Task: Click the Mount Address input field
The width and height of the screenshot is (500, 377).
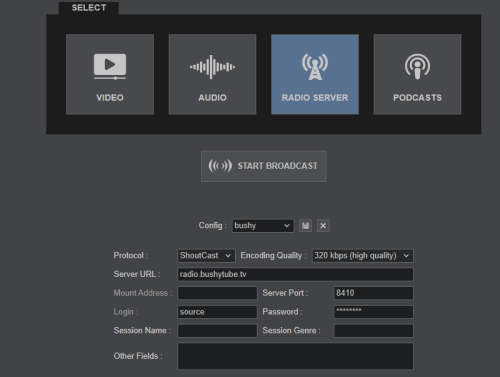Action: coord(217,293)
